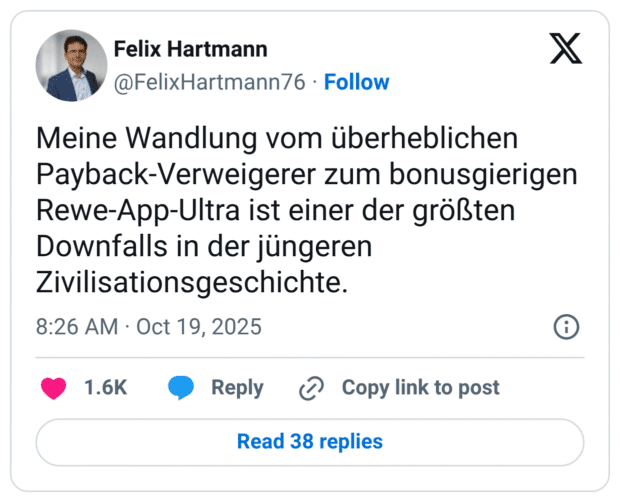Open Read 38 replies button
620x502 pixels.
point(310,441)
